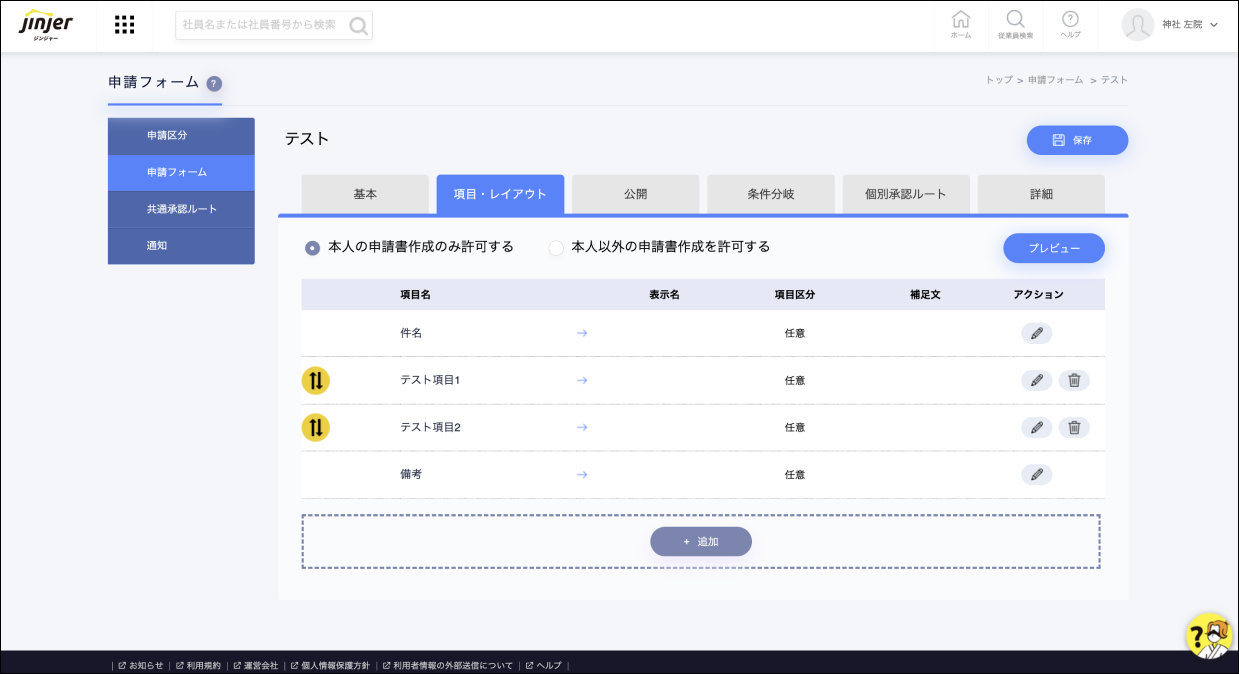
Task: Select 本人以外の申請書作成を許可する radio button
Action: [556, 248]
